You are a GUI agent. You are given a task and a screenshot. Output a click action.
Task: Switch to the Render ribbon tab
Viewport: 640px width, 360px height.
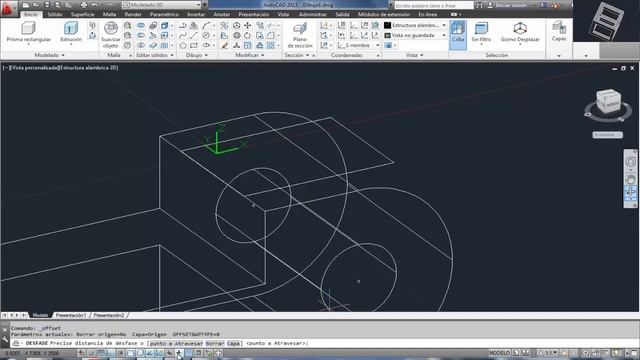[x=133, y=14]
